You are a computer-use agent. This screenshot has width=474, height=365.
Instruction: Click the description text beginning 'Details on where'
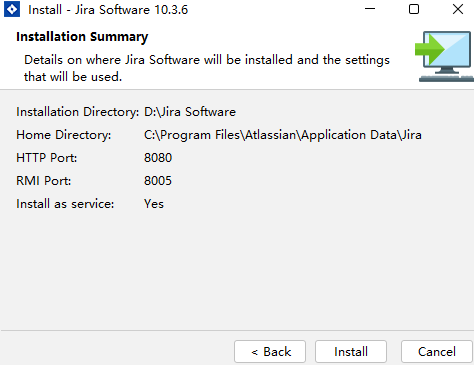[207, 68]
